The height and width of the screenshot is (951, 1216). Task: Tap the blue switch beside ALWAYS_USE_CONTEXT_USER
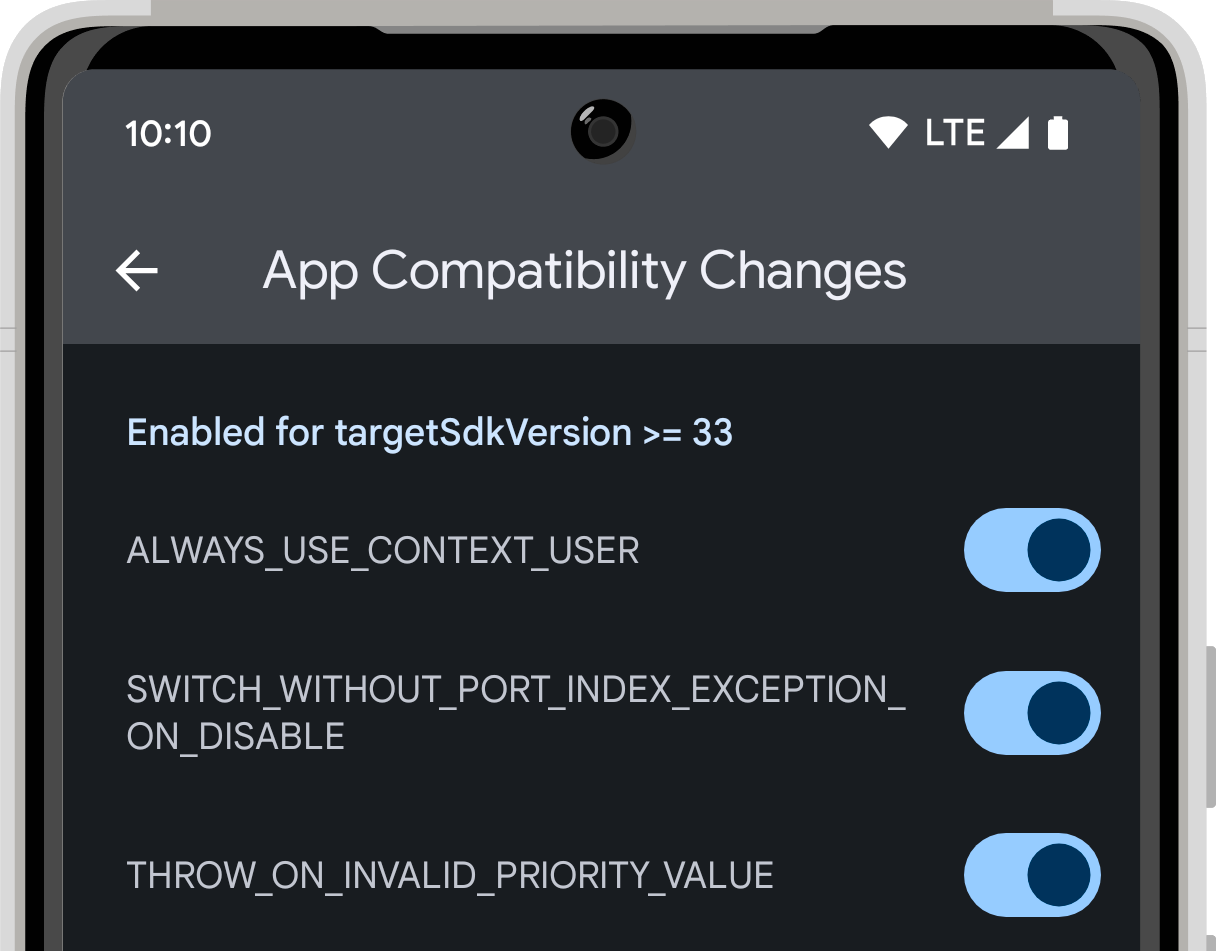click(x=1032, y=550)
